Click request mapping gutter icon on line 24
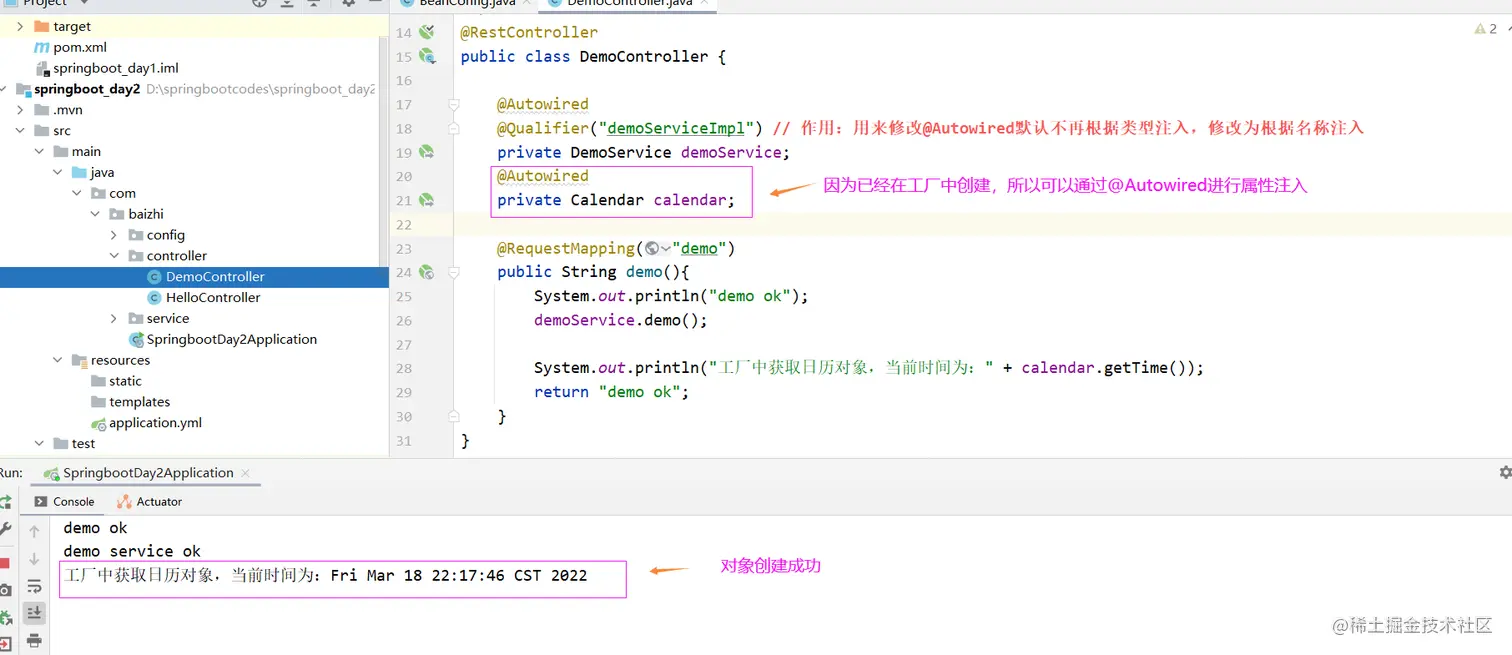Viewport: 1512px width, 655px height. coord(427,272)
